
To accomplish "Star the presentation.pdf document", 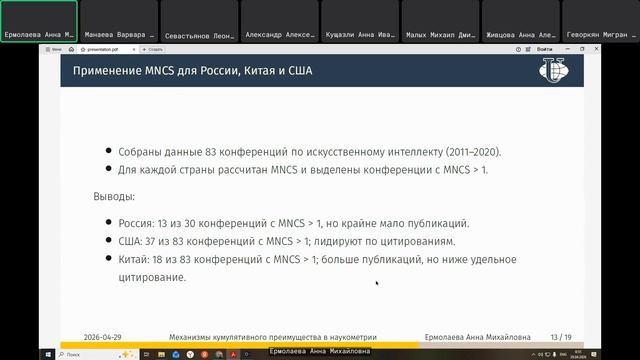I will [x=83, y=49].
